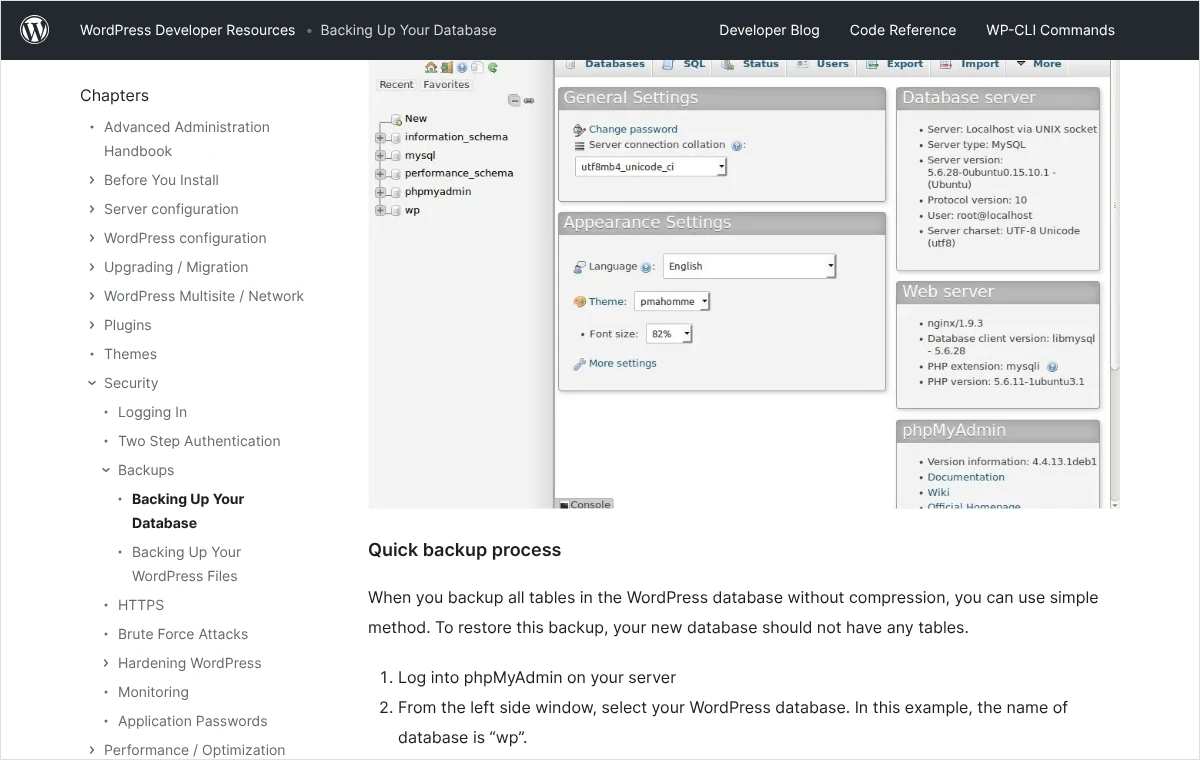This screenshot has height=760, width=1200.
Task: Collapse the Backups section chevron
Action: 106,470
